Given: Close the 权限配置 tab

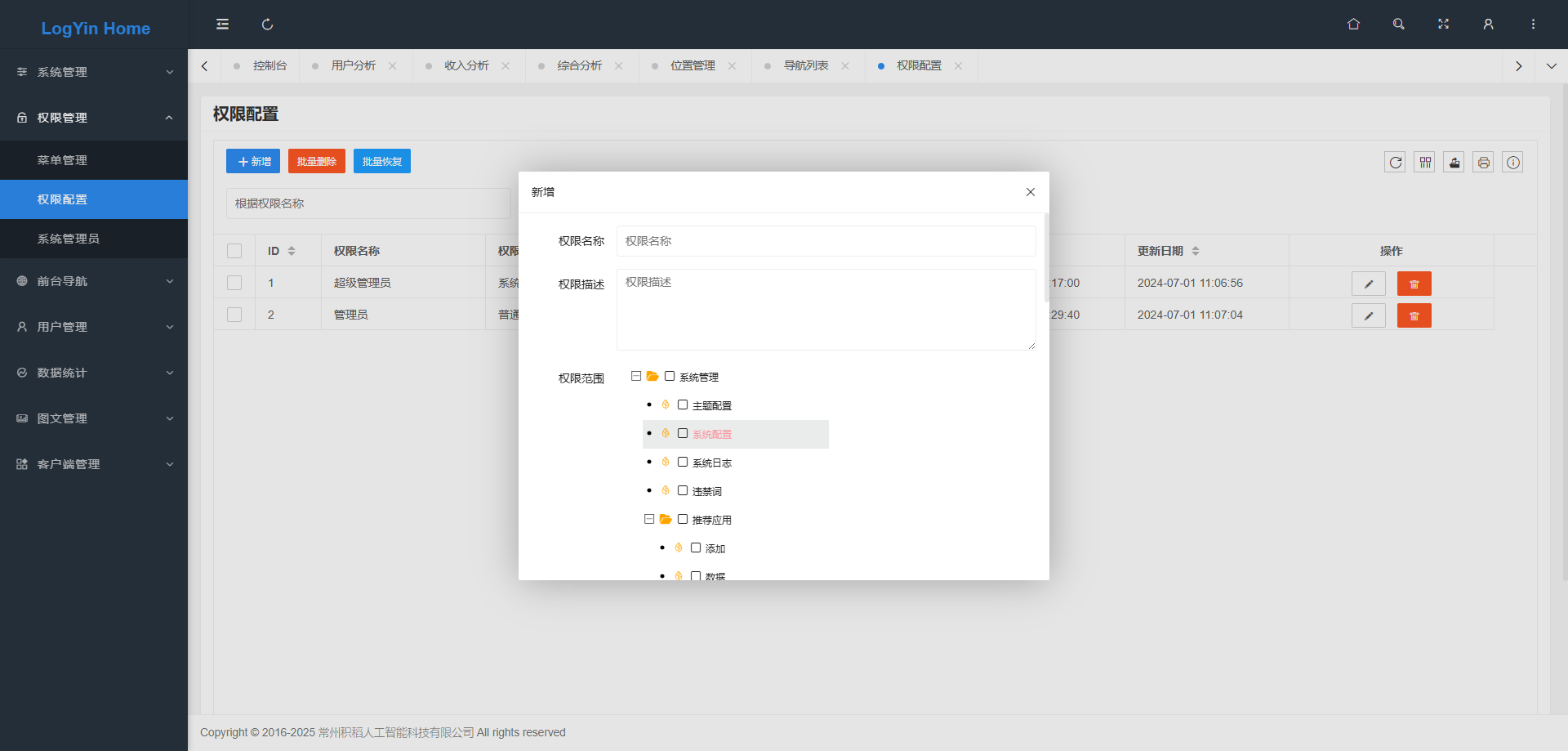Looking at the screenshot, I should coord(959,66).
